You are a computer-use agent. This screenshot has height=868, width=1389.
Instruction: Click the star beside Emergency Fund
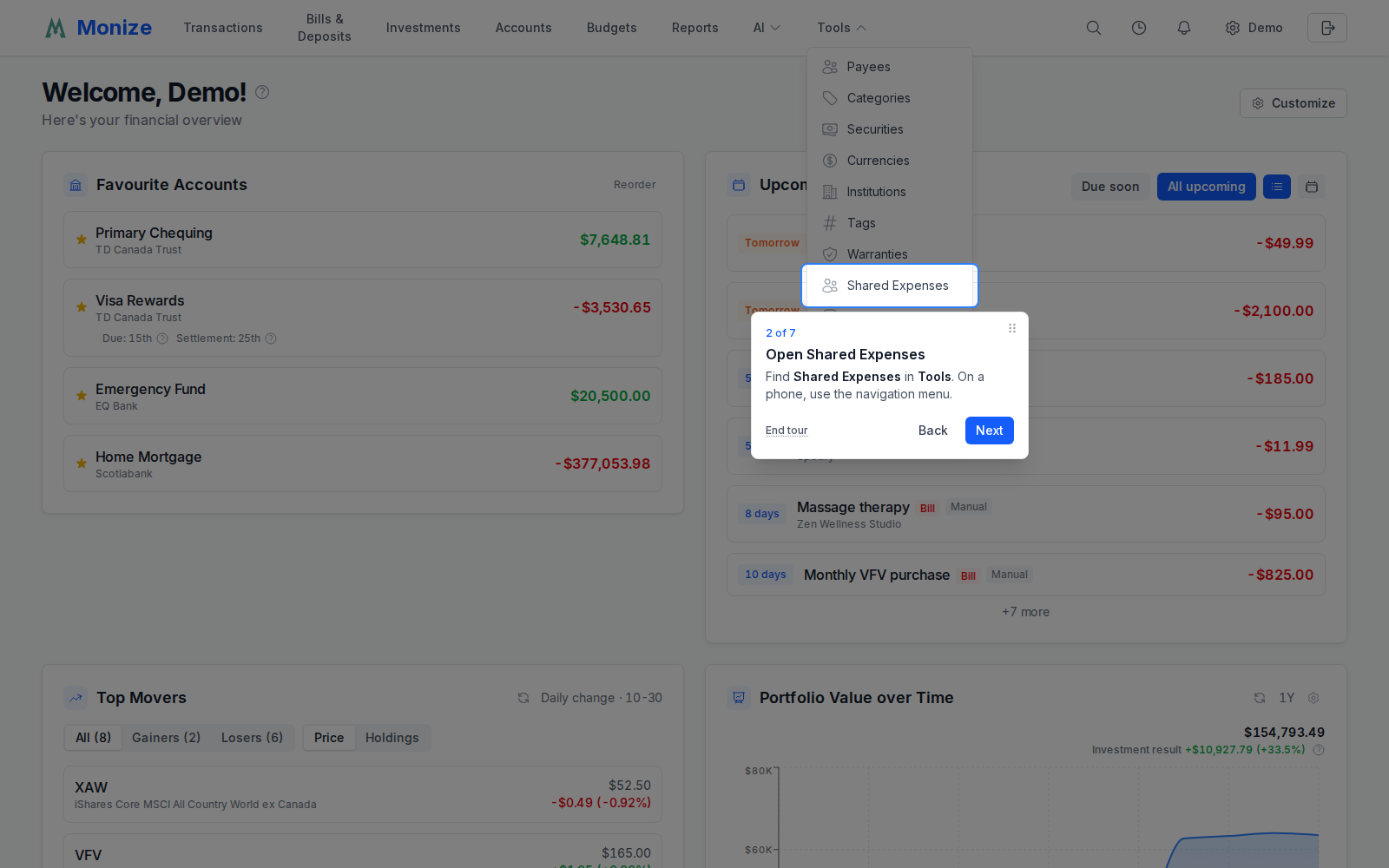tap(82, 396)
